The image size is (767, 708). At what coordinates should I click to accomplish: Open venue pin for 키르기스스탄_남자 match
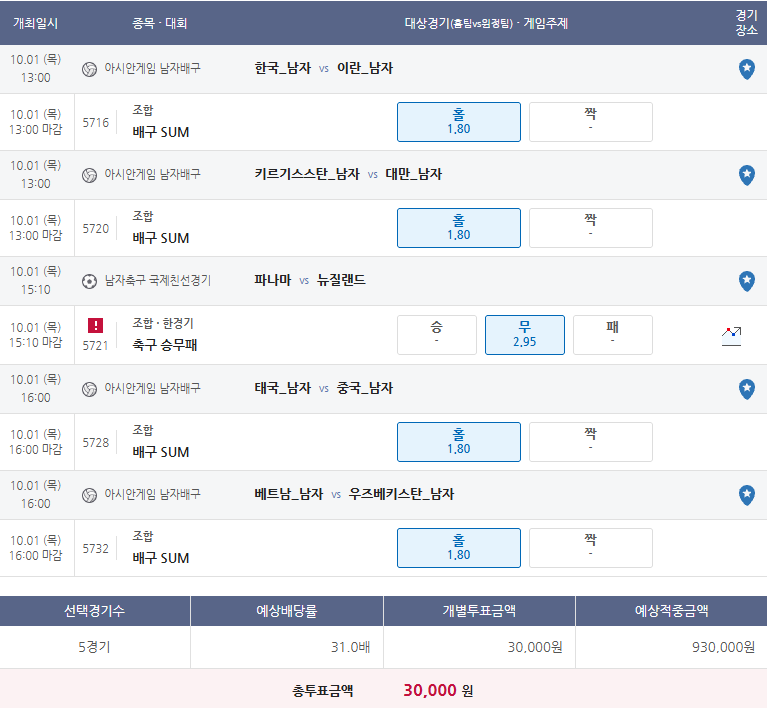(x=746, y=175)
